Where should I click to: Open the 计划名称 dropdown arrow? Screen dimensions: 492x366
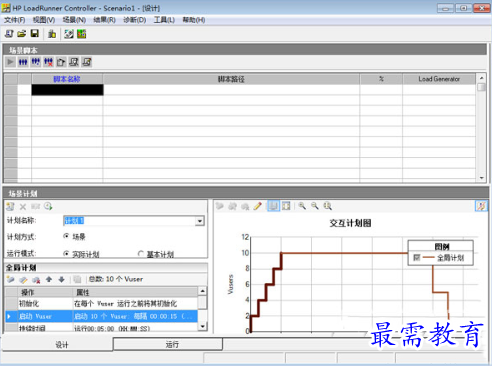200,221
